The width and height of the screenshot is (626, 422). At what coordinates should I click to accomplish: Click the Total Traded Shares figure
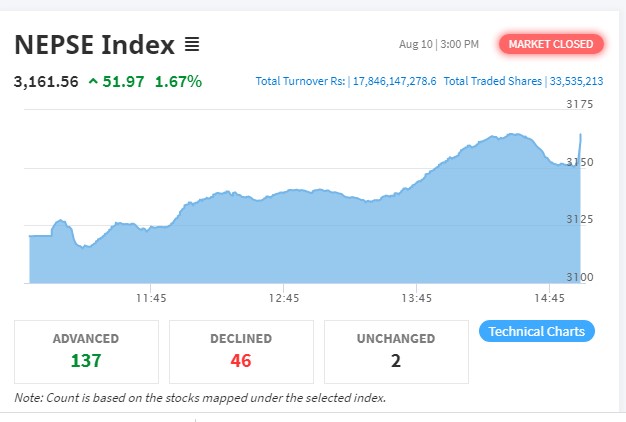click(573, 81)
